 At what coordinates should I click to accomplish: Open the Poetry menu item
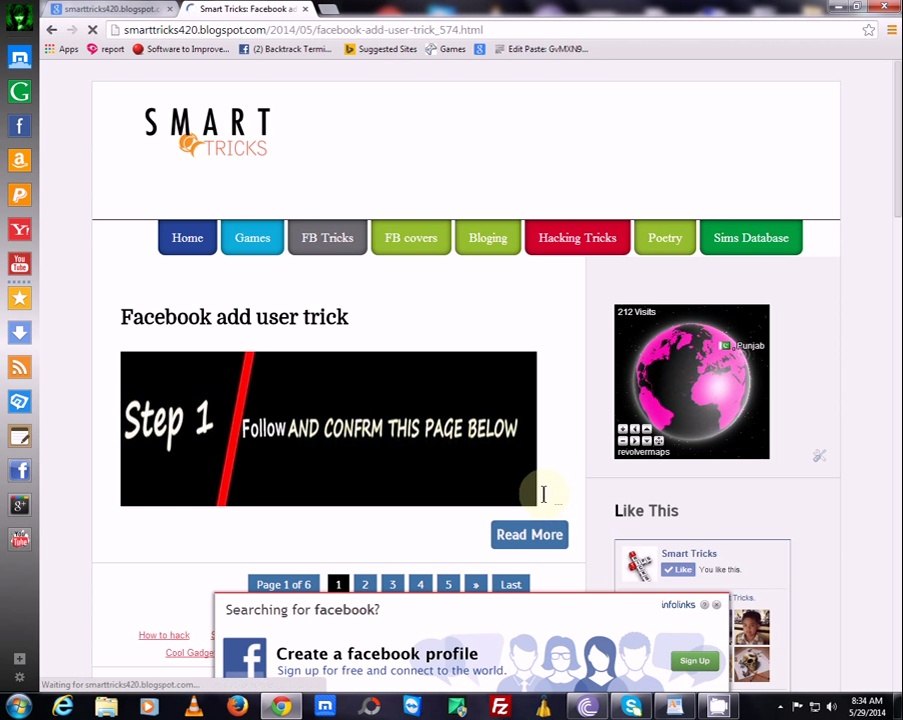665,237
